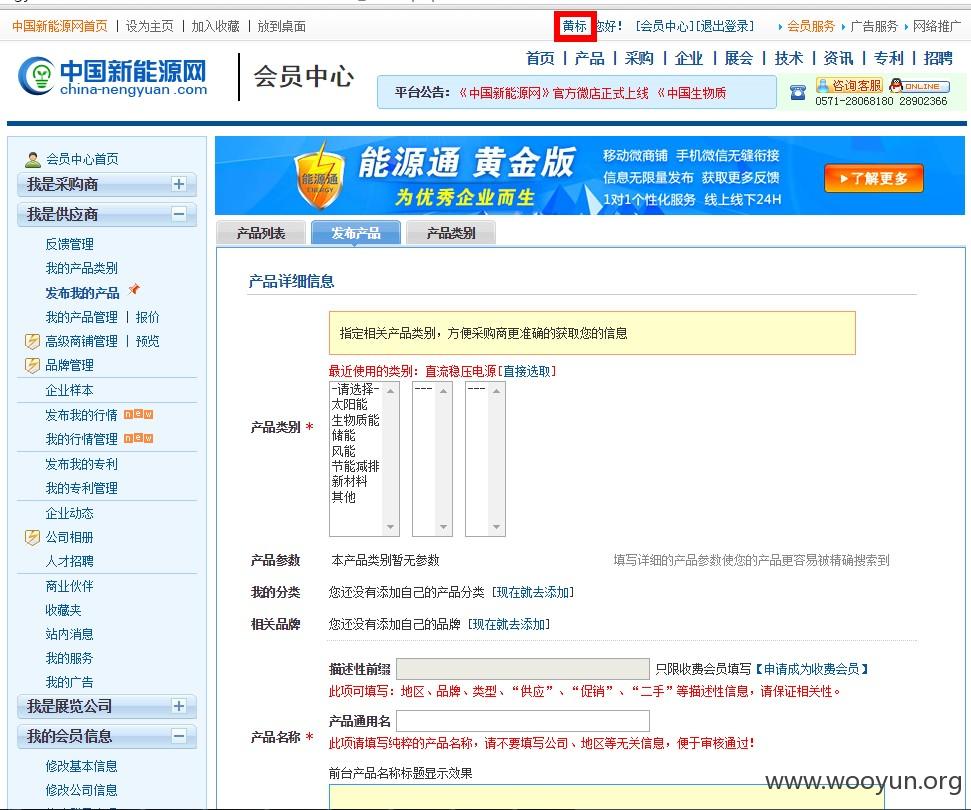Click 申请成为收费会员 link
Viewport: 971px width, 810px height.
[x=812, y=669]
